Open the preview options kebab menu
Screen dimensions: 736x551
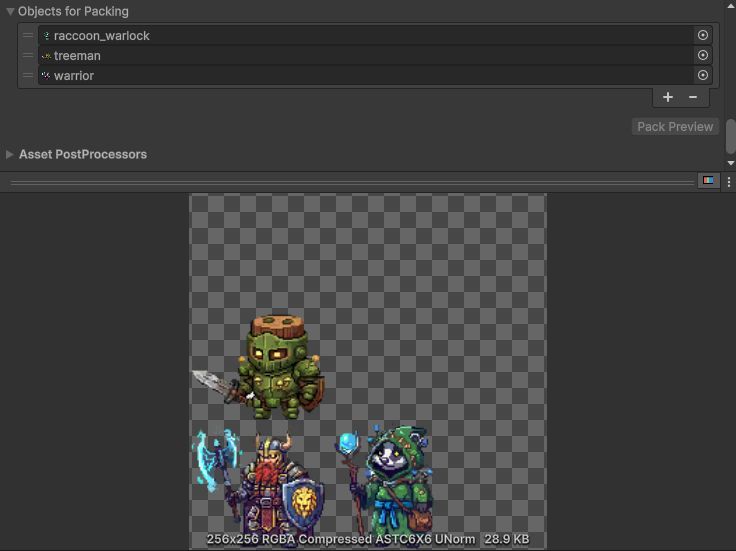click(x=728, y=182)
